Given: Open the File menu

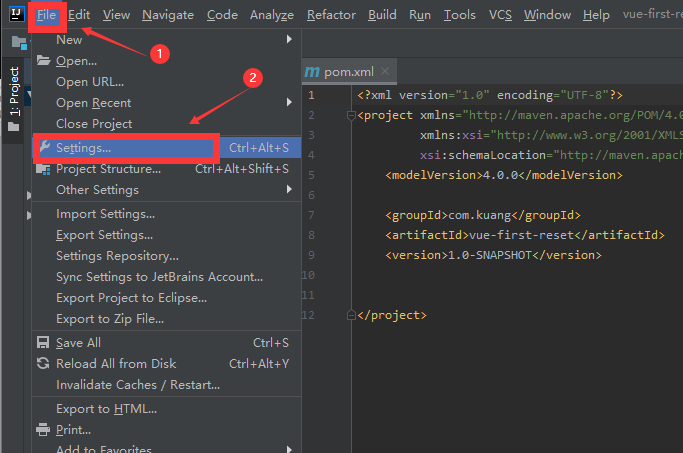Looking at the screenshot, I should point(46,15).
